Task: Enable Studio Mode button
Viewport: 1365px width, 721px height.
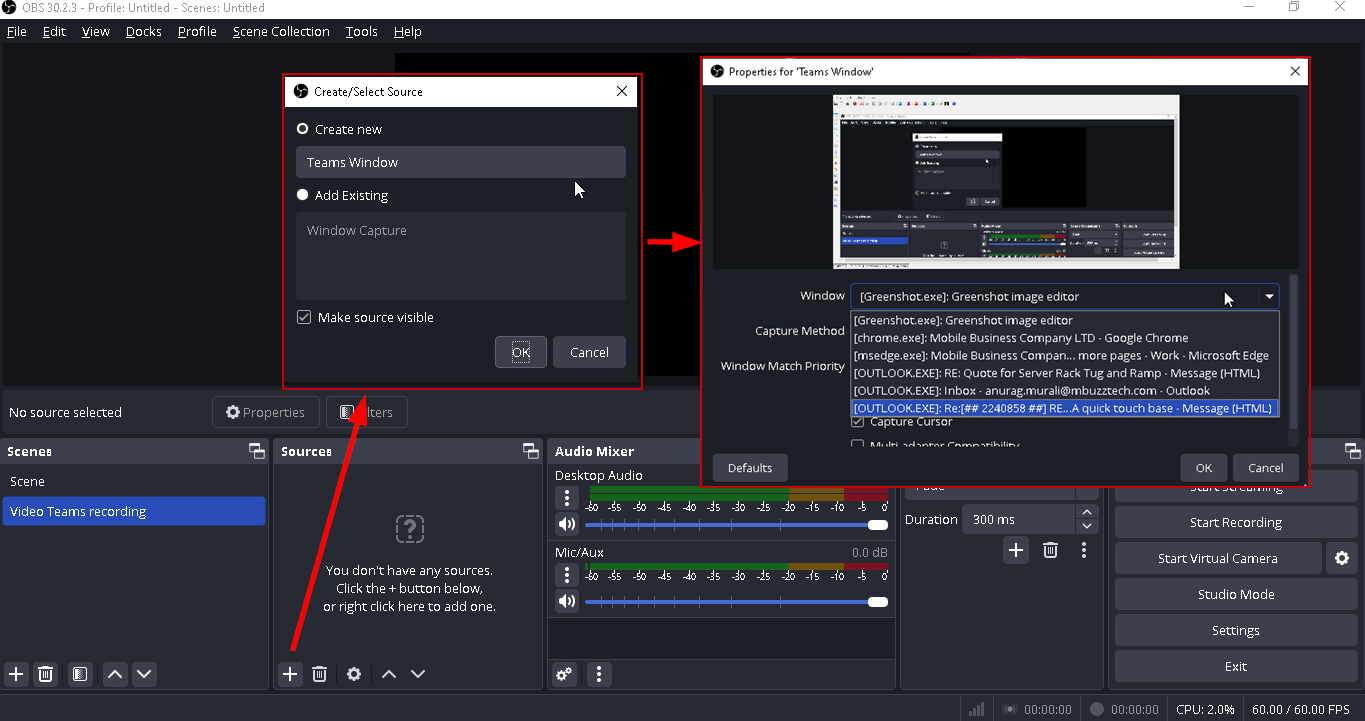Action: click(1236, 594)
